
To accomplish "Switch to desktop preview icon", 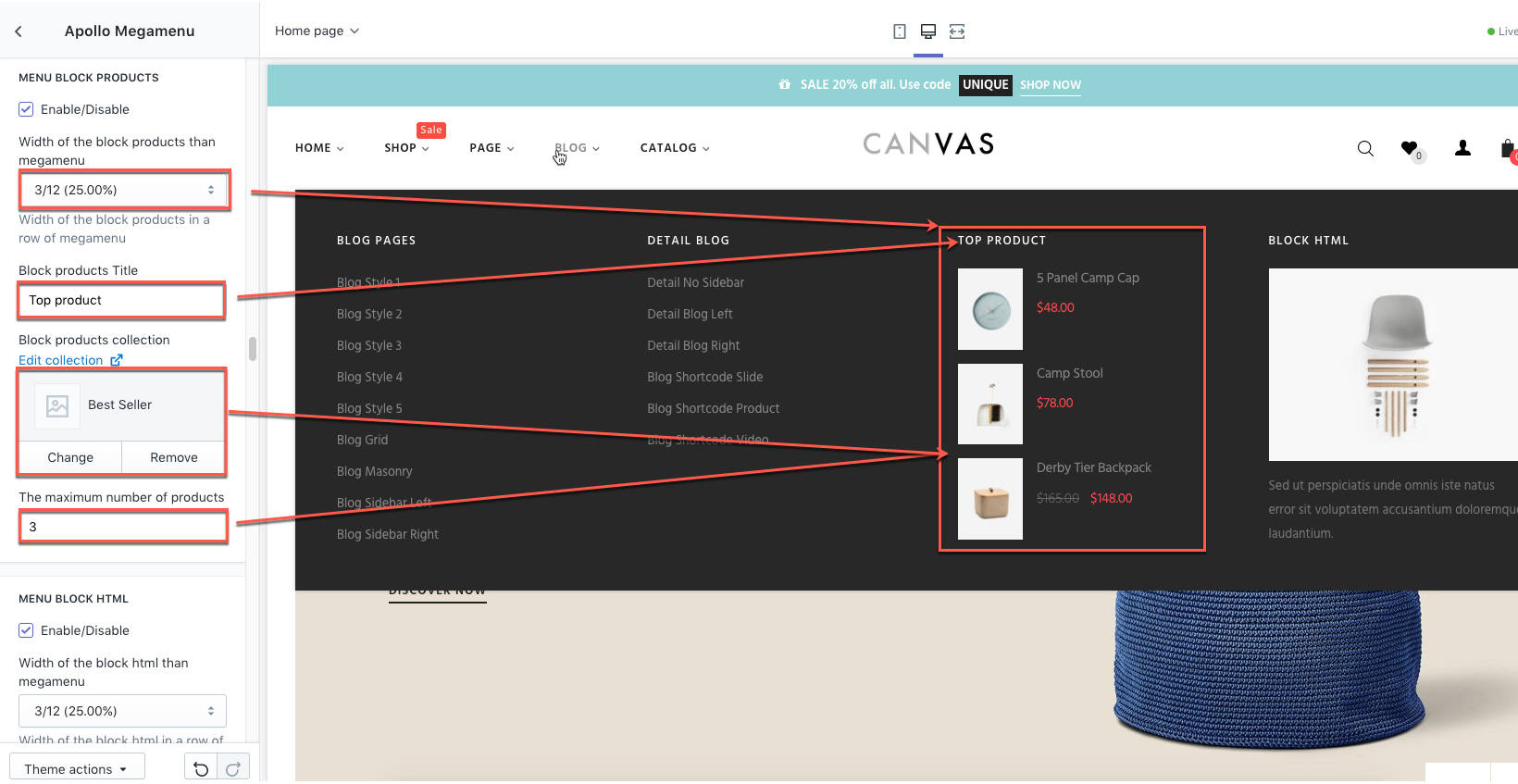I will tap(927, 31).
